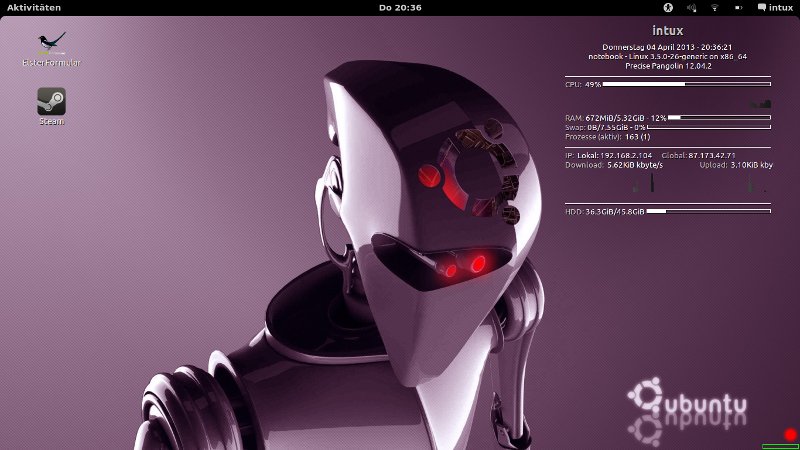The image size is (800, 450).
Task: Open the volume control icon
Action: tap(691, 8)
